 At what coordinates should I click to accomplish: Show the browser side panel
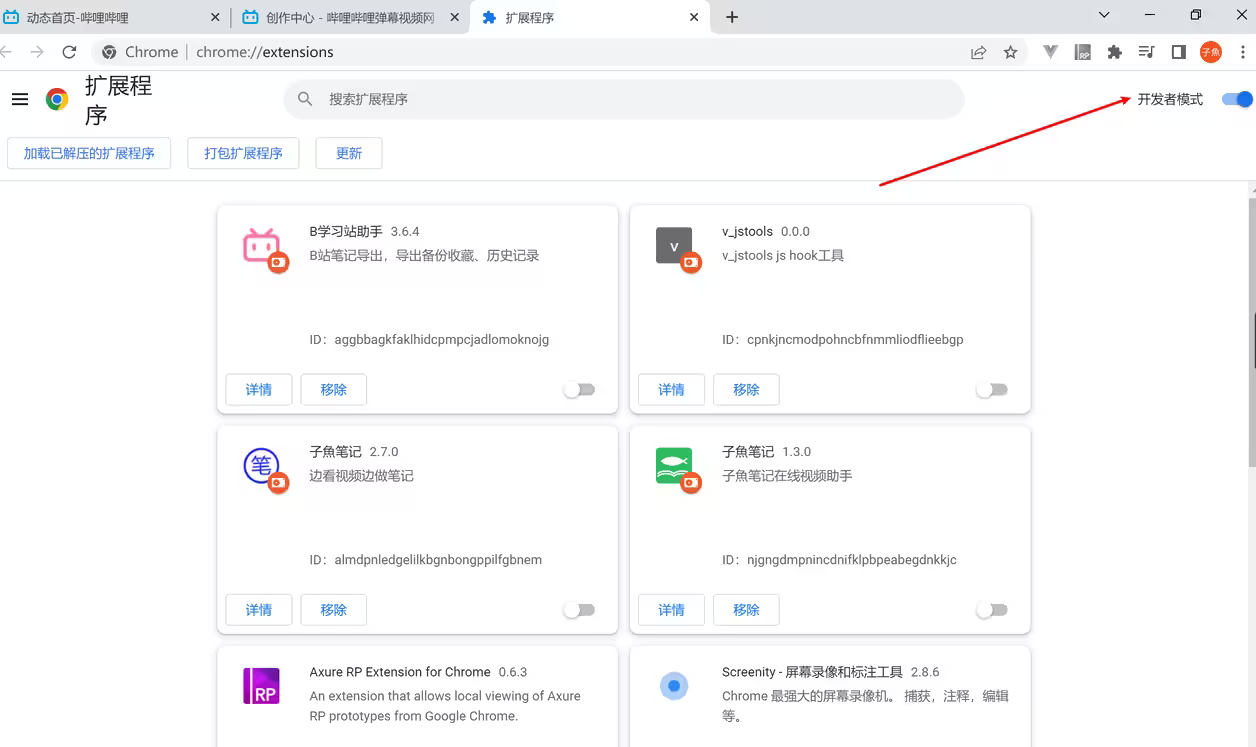coord(1178,52)
